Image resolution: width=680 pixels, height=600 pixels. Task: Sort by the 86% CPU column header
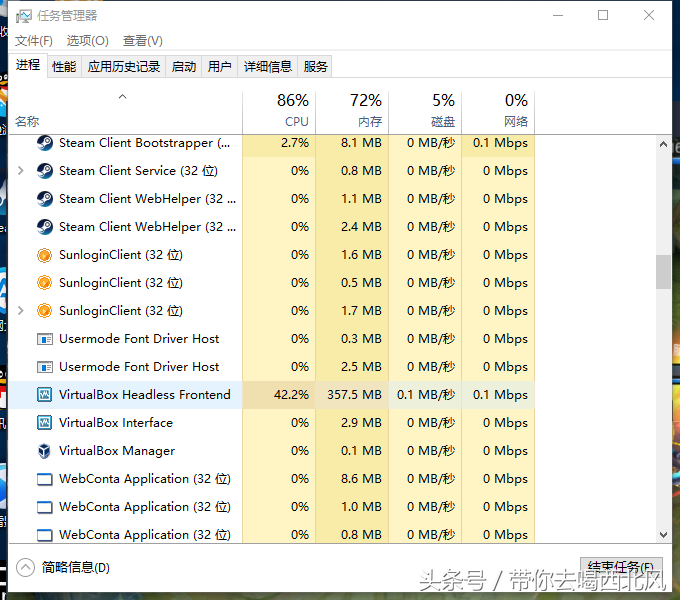[x=279, y=112]
